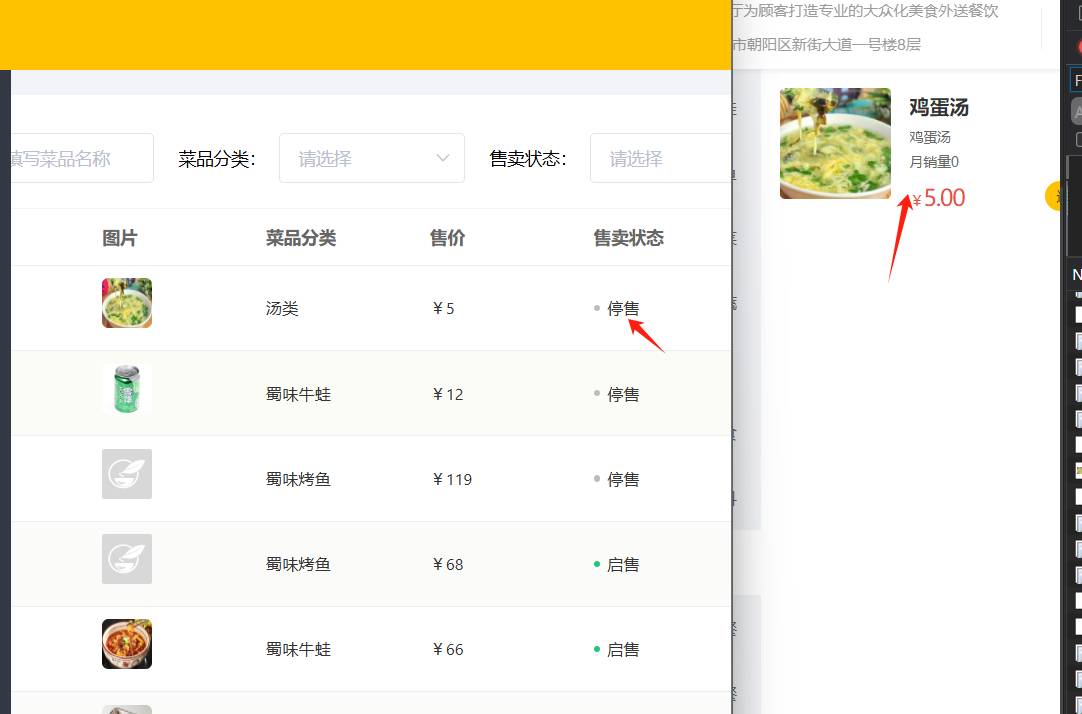Viewport: 1082px width, 714px height.
Task: Open the egg soup thumbnail in 汤类 row
Action: [127, 303]
